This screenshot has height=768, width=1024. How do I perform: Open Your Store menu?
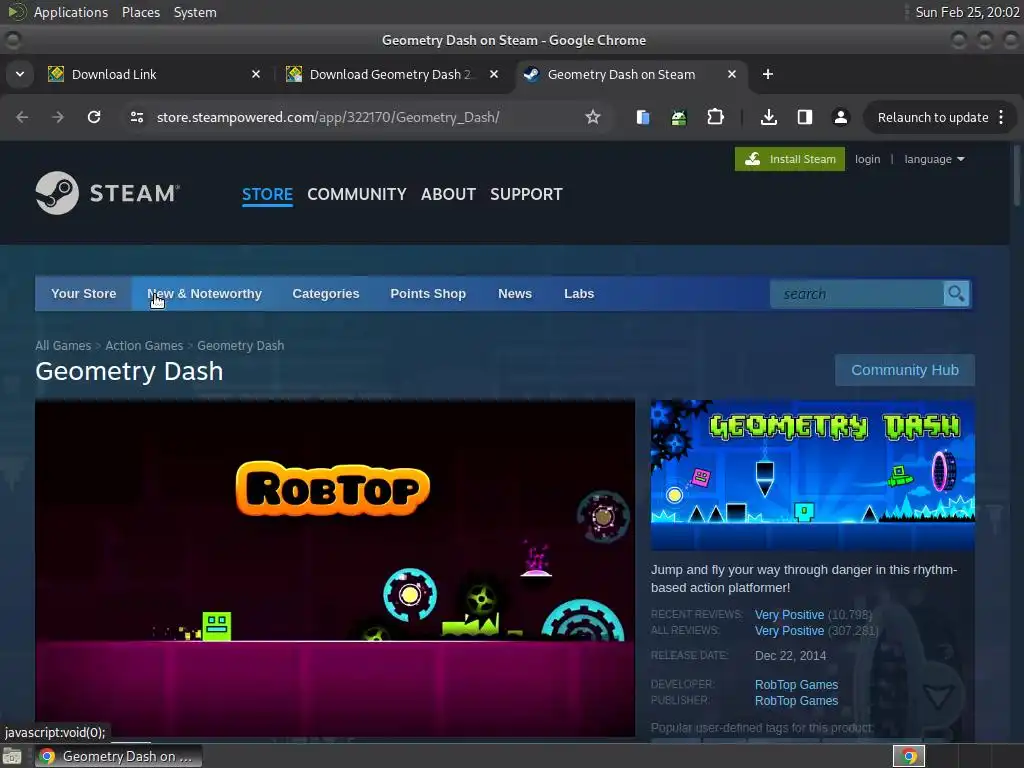pyautogui.click(x=84, y=294)
